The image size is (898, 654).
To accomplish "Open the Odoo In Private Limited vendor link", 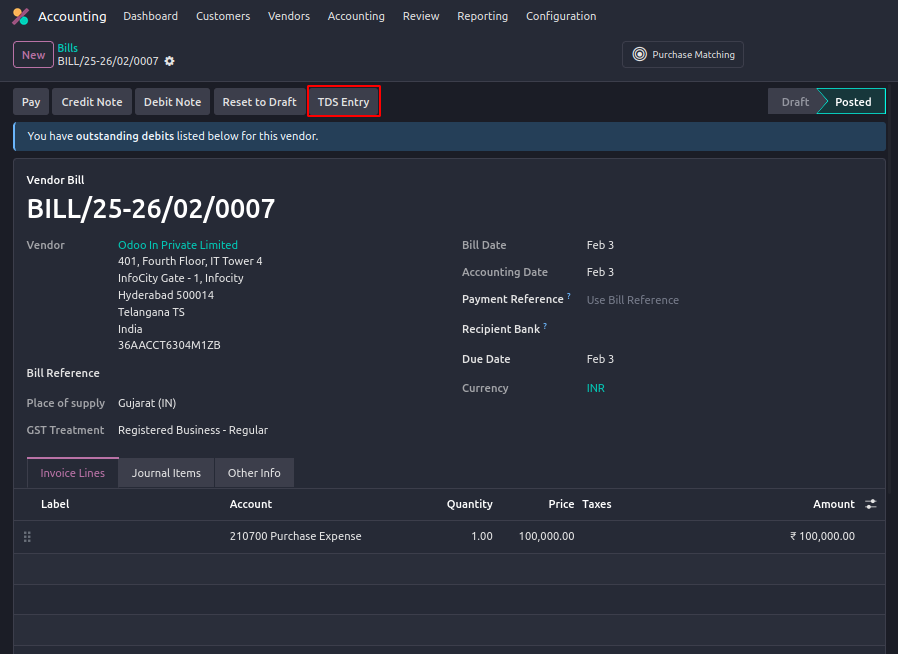I will 178,245.
